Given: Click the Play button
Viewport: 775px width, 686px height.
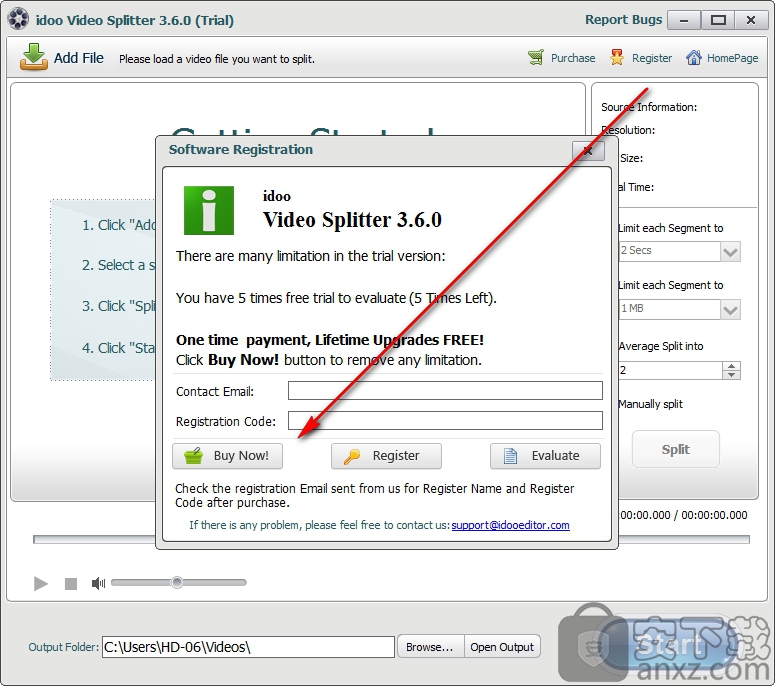Looking at the screenshot, I should coord(41,583).
